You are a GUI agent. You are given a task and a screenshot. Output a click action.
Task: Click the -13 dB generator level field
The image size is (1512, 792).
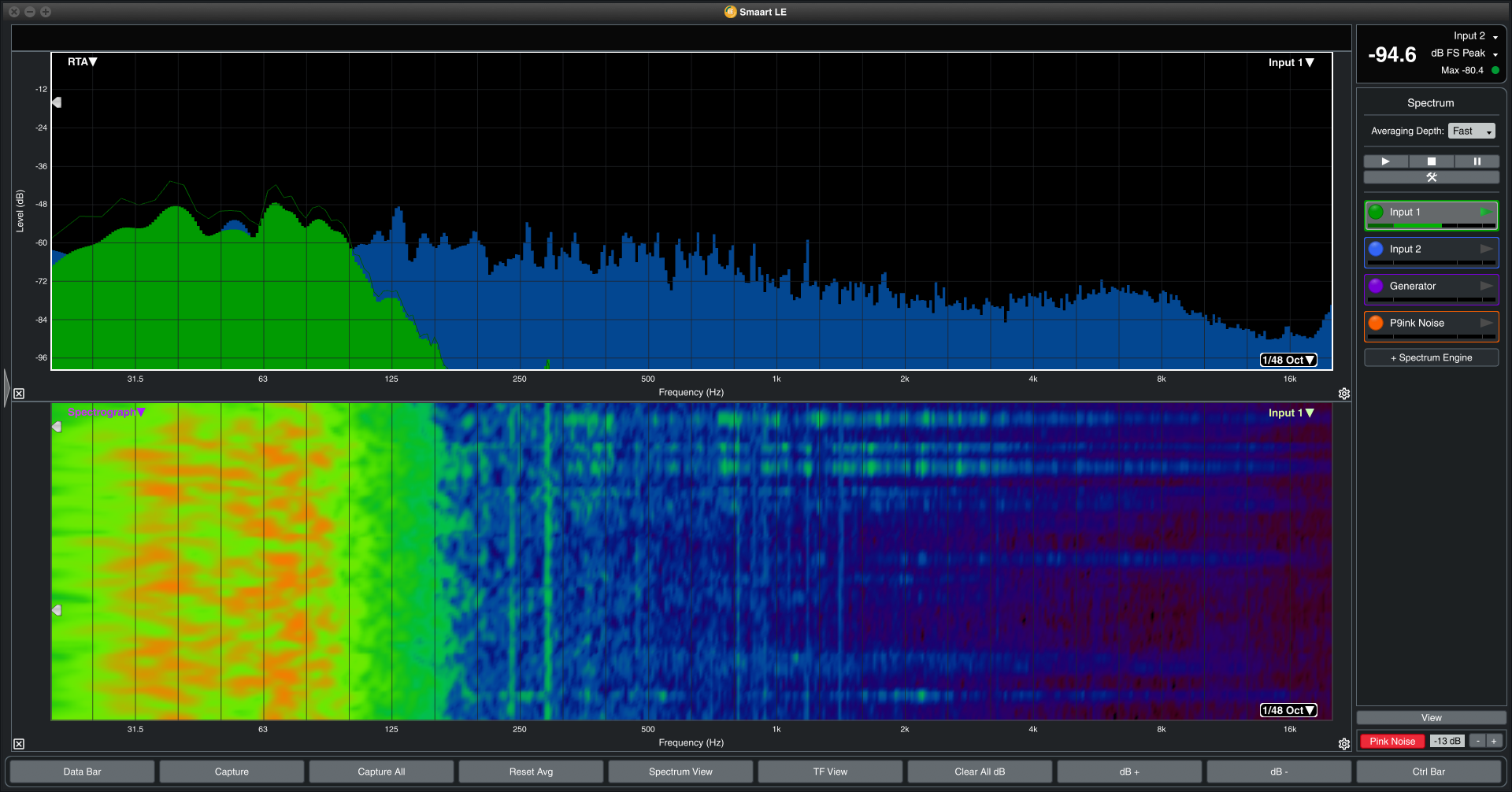tap(1447, 741)
